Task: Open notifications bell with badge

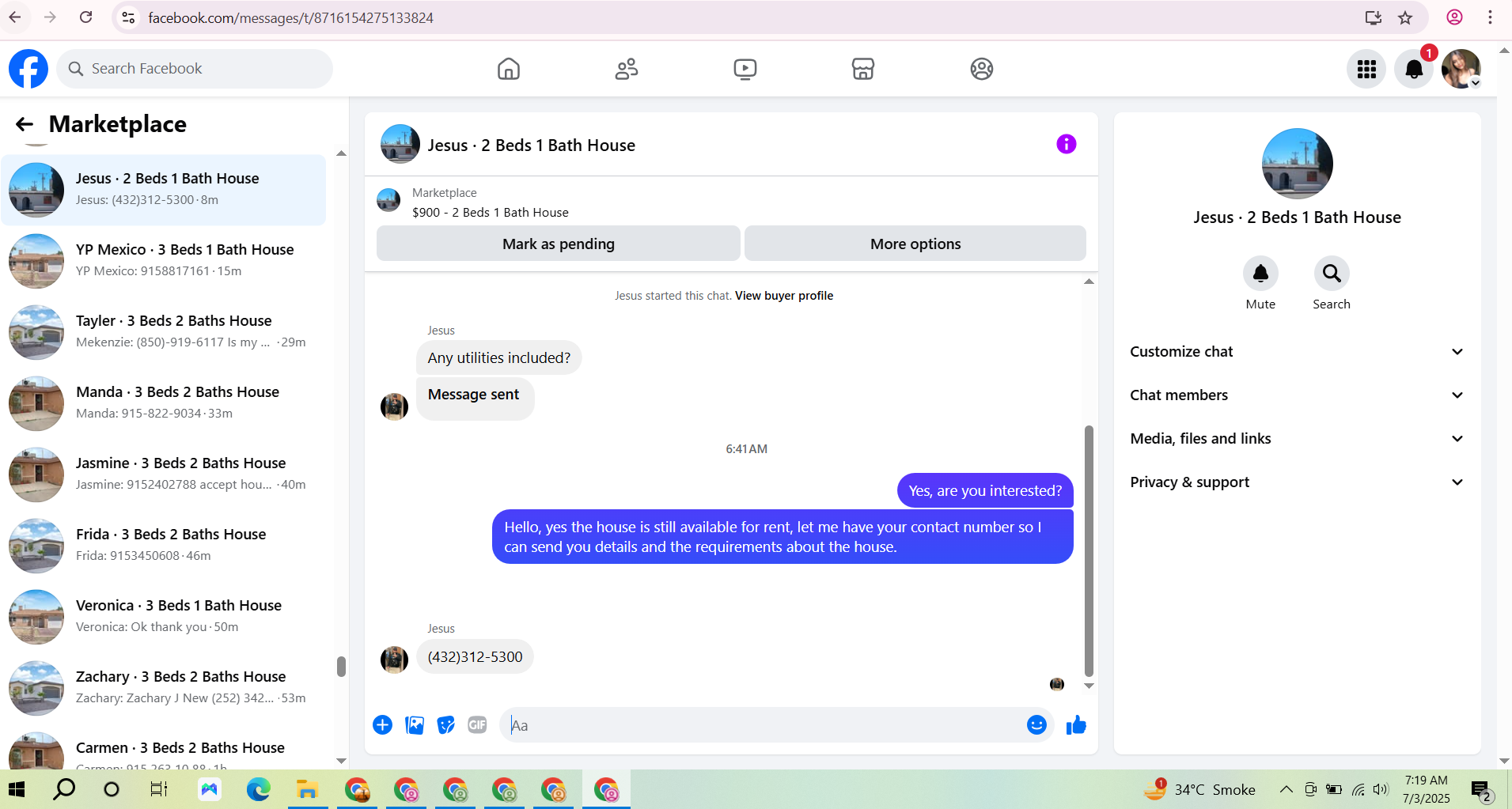Action: pyautogui.click(x=1414, y=69)
